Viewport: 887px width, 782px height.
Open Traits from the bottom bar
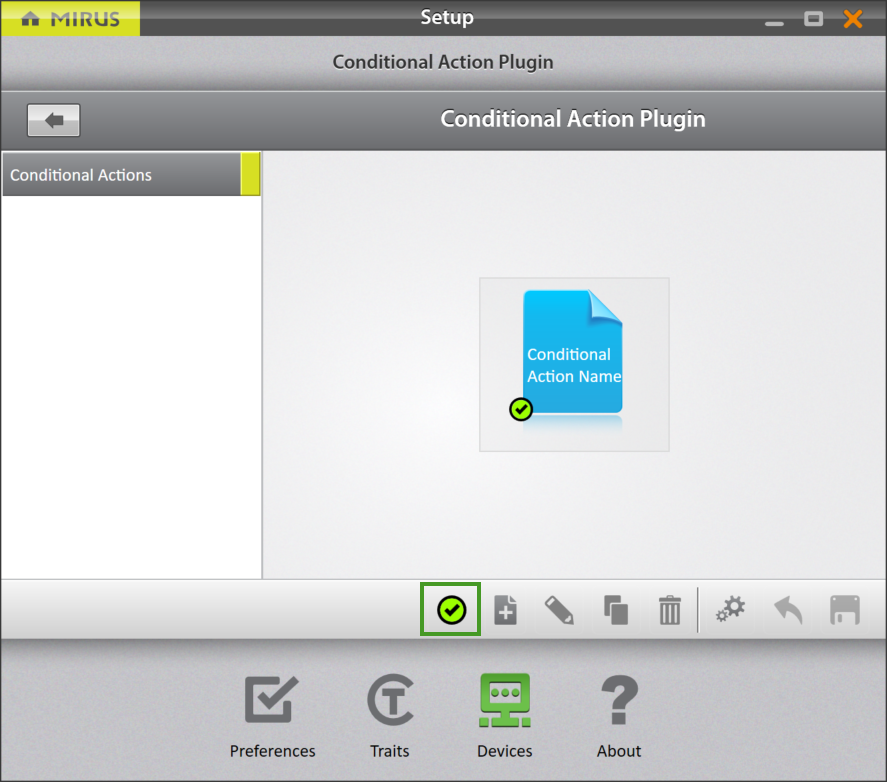[x=389, y=699]
